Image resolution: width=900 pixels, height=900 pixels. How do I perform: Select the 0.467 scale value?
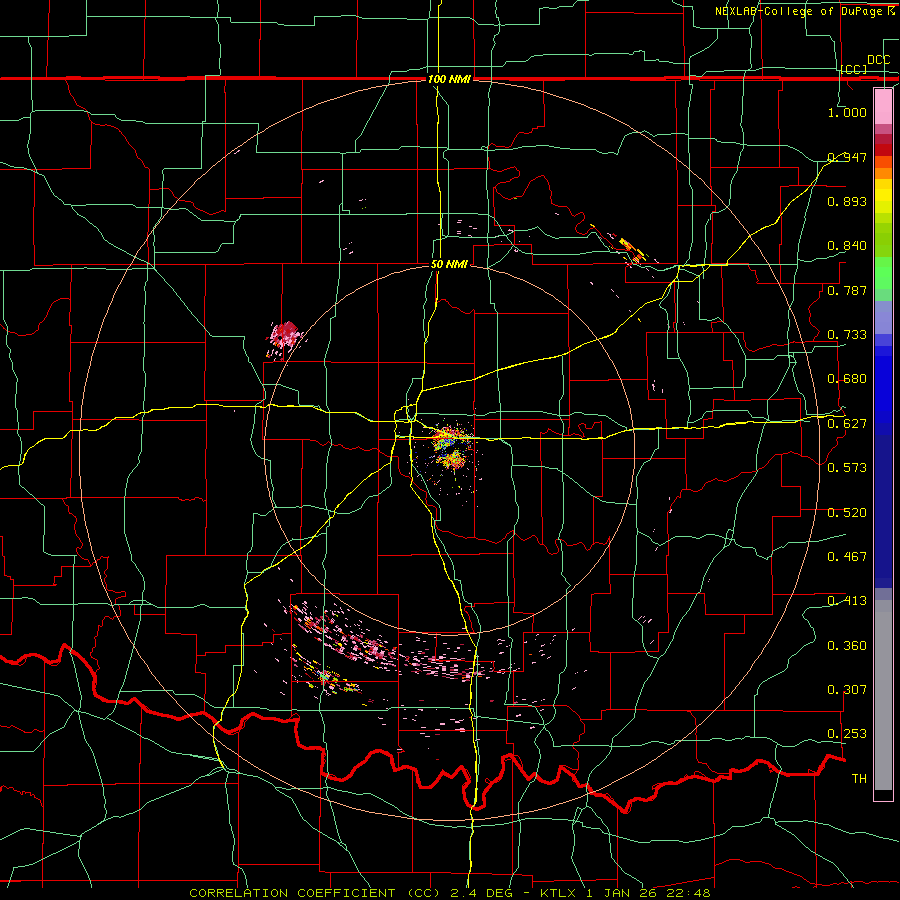pos(847,557)
